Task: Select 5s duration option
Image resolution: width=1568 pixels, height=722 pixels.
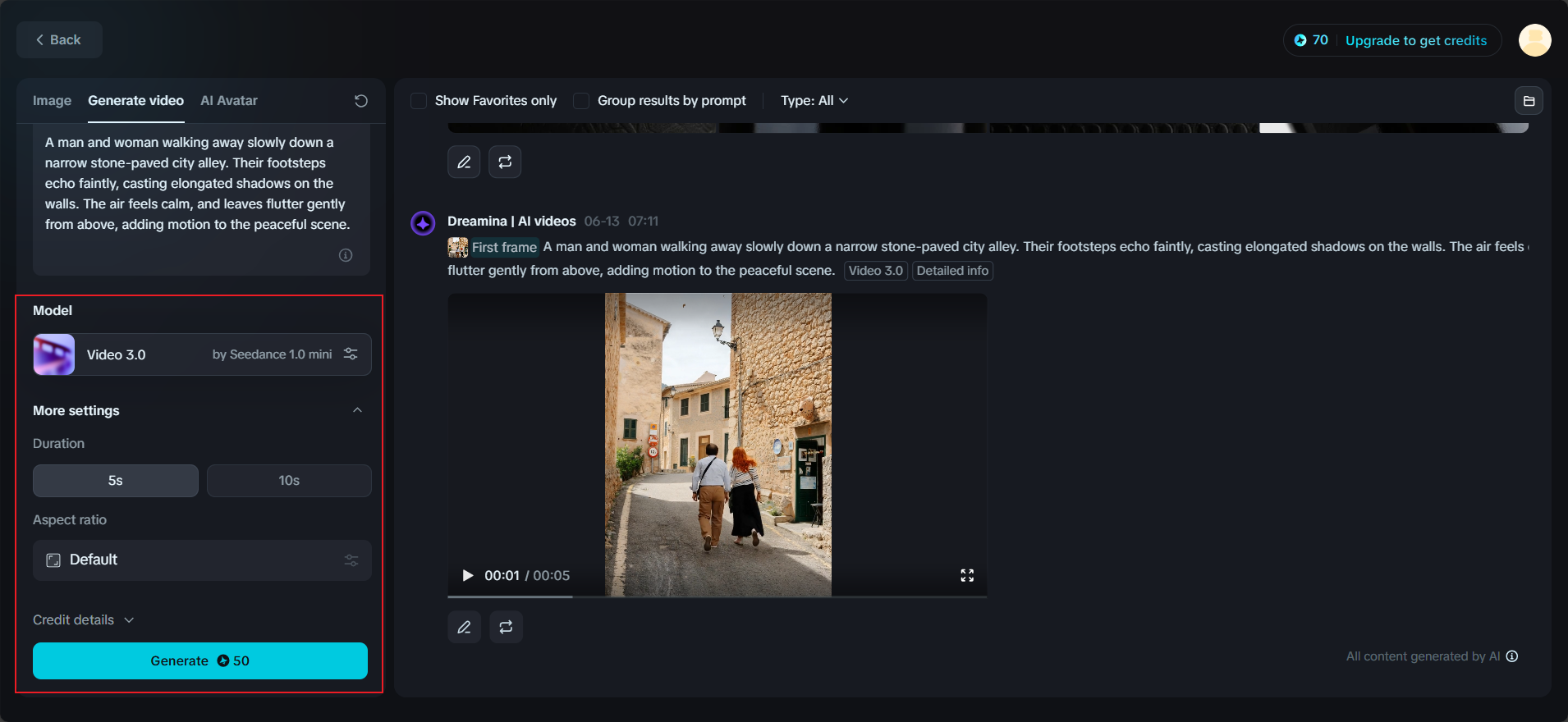Action: (x=116, y=481)
